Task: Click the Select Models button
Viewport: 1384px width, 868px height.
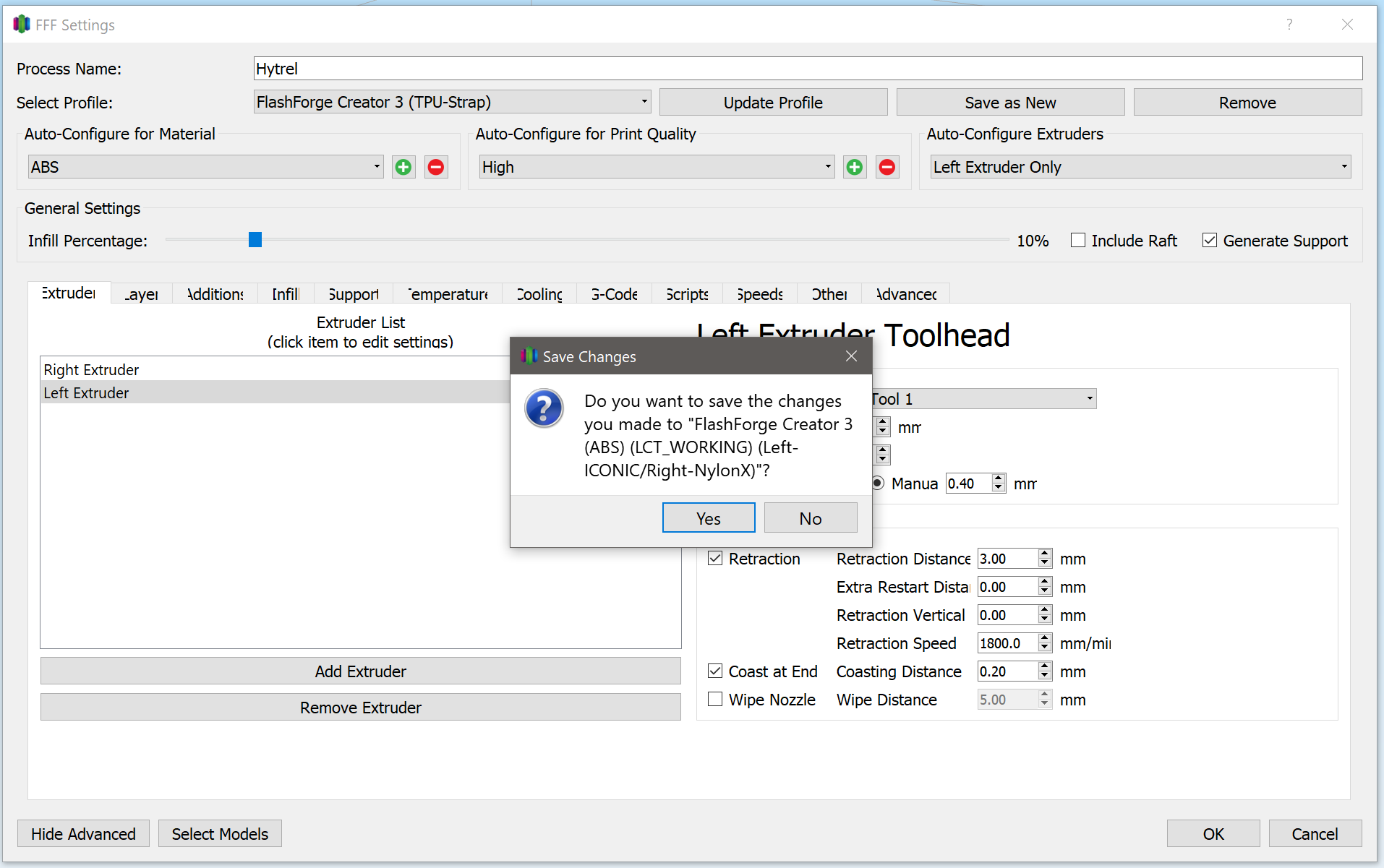Action: click(220, 833)
